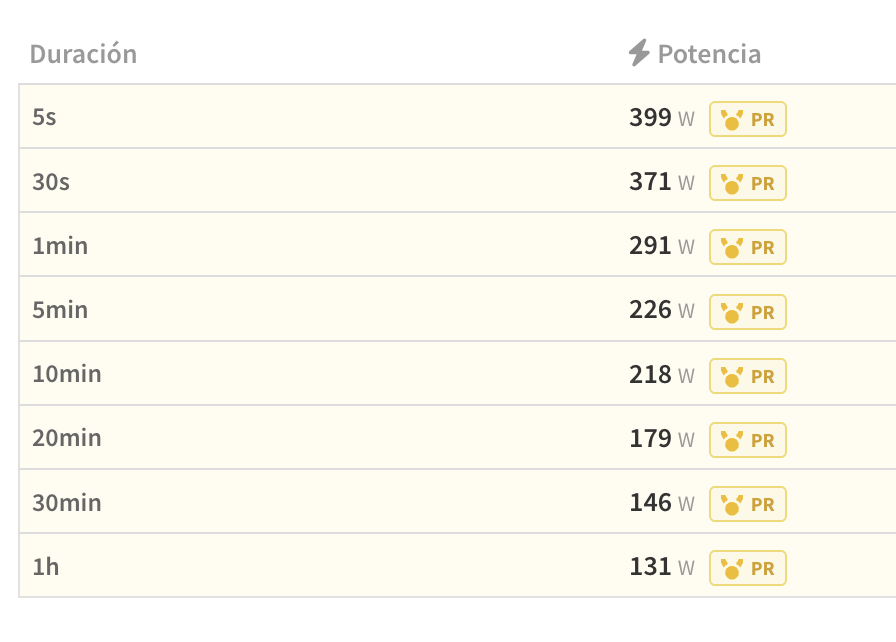The image size is (896, 642).
Task: Click the lightning bolt Potencia icon
Action: pos(639,53)
